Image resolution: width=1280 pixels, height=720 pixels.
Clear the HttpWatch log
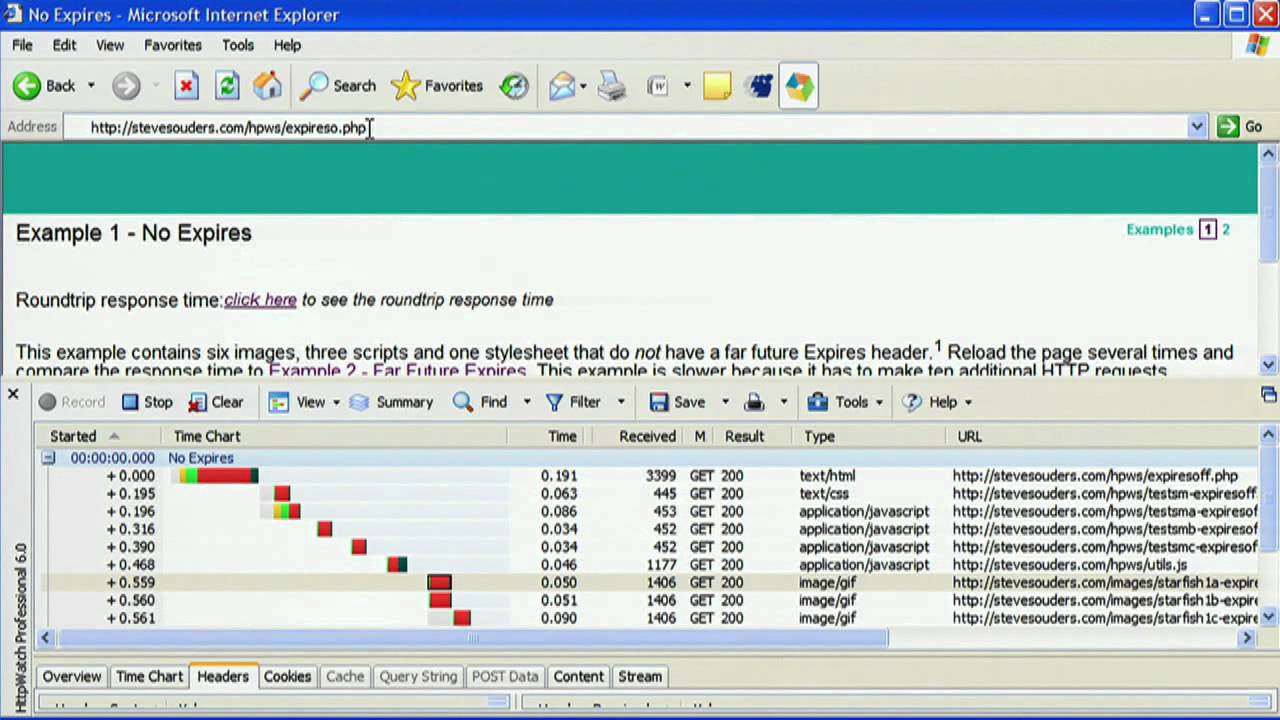(216, 402)
